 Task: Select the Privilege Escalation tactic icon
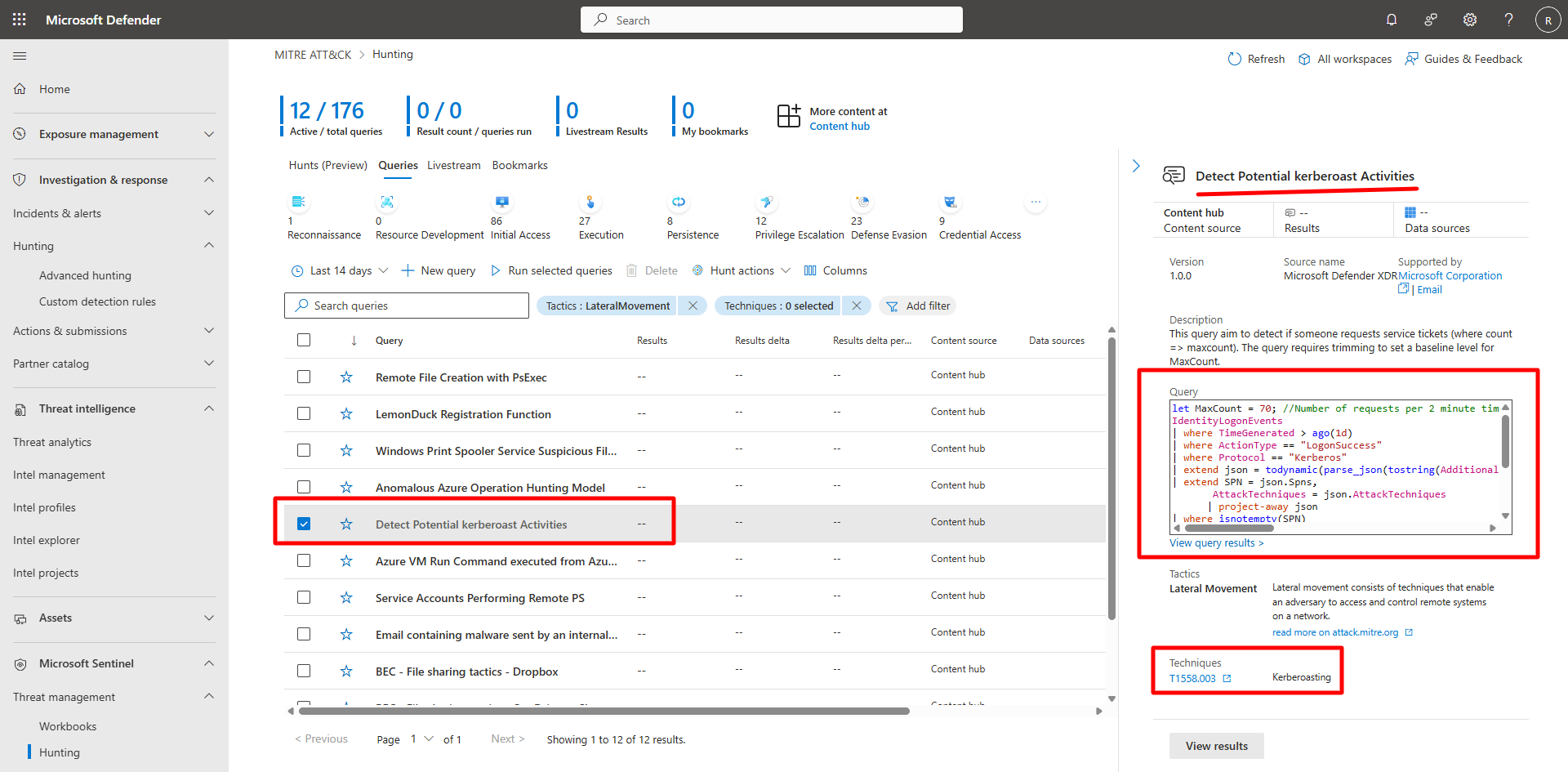tap(767, 202)
